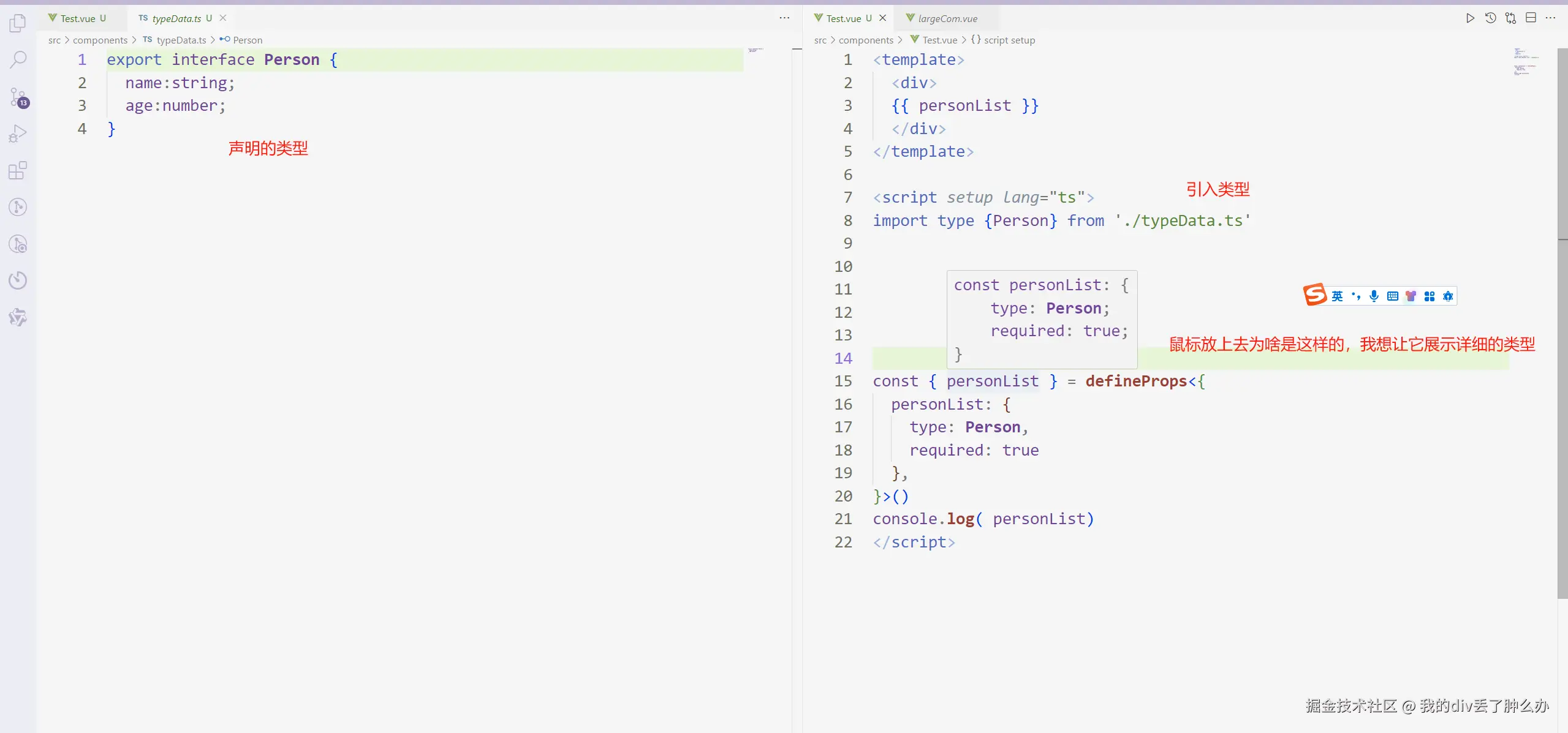The width and height of the screenshot is (1568, 733).
Task: Toggle Sogou input language (英) mode
Action: point(1337,296)
